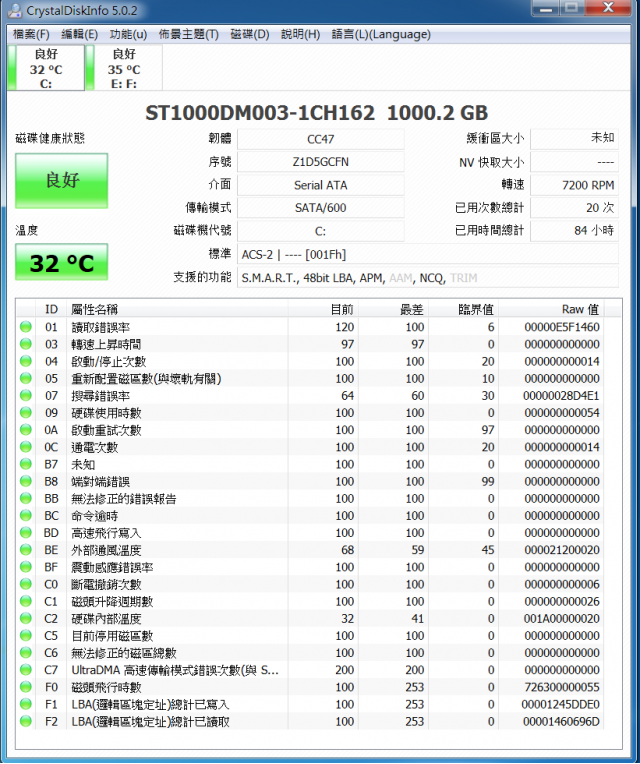Open the 功能(u) menu
Viewport: 640px width, 764px height.
click(128, 34)
